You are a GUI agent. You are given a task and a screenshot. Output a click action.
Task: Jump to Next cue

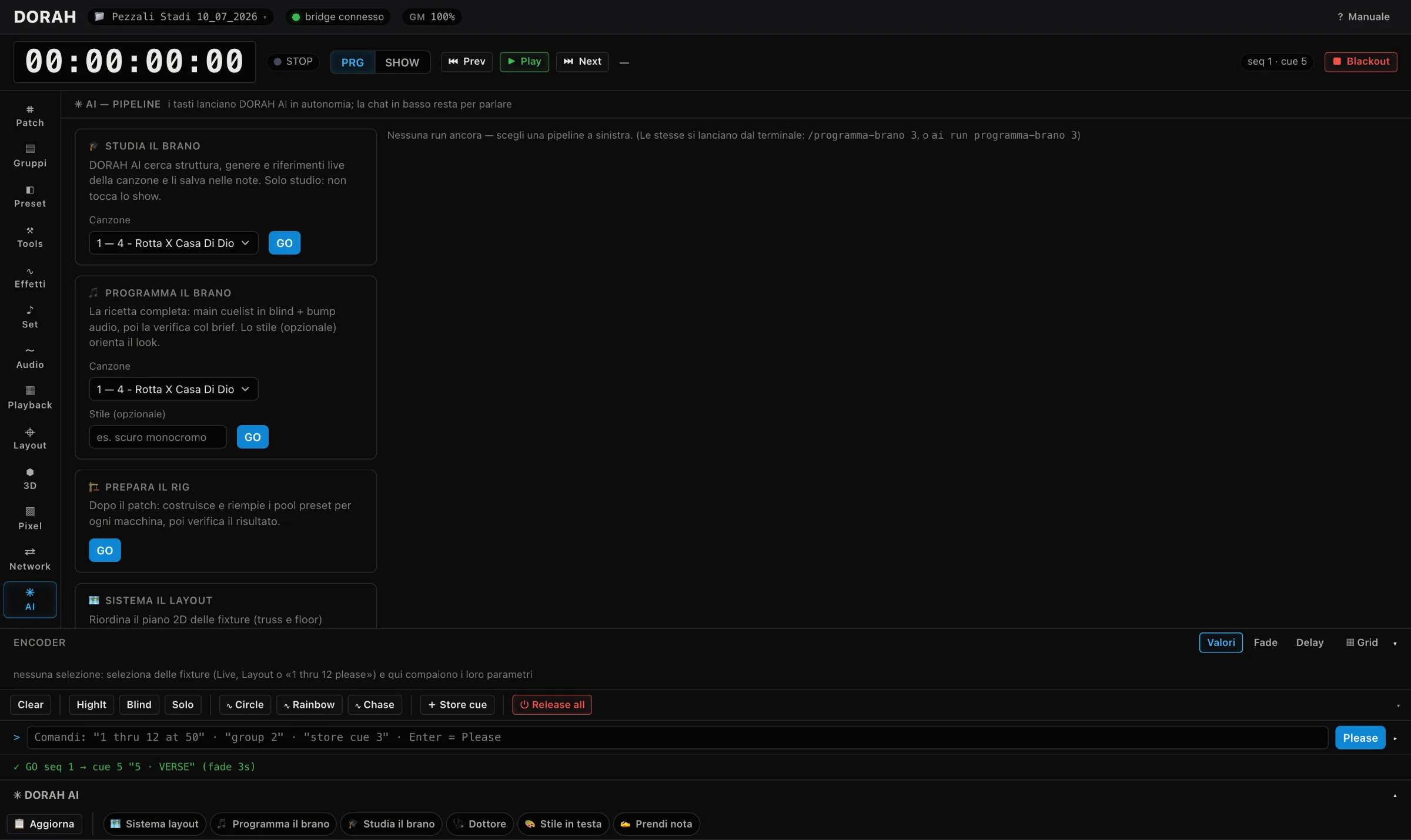point(582,62)
